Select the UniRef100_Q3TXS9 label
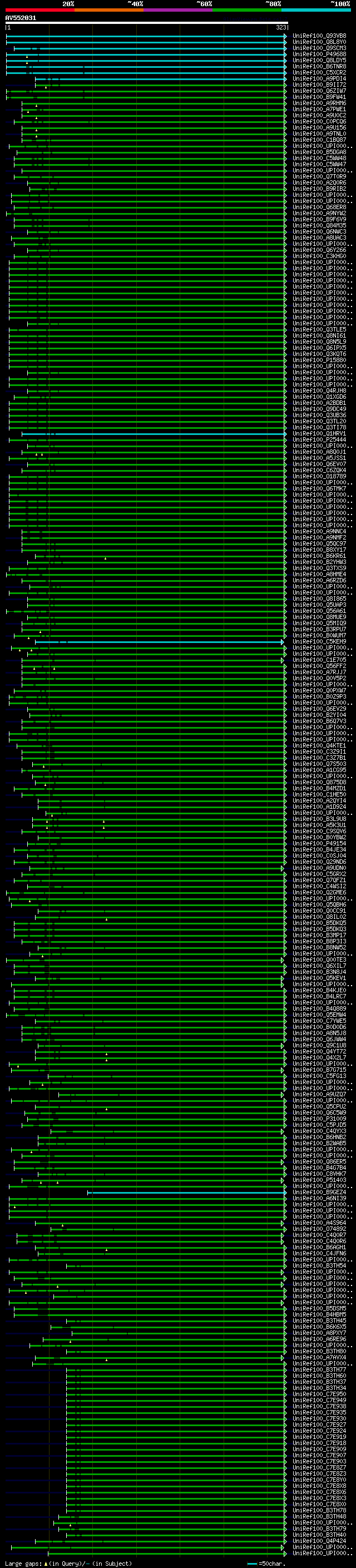The height and width of the screenshot is (1568, 356). click(319, 568)
